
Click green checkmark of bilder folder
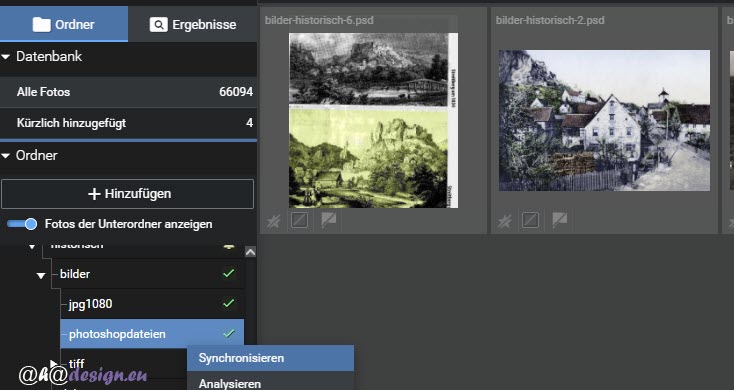click(x=228, y=273)
